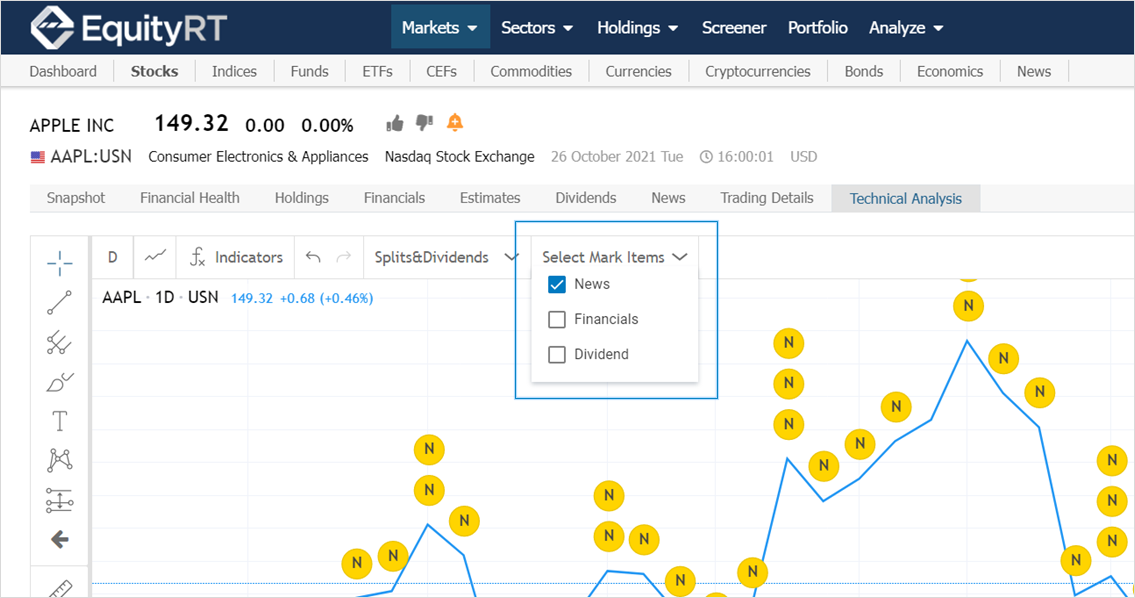Screen dimensions: 1135x598
Task: Expand the Holdings menu in top bar
Action: (638, 28)
